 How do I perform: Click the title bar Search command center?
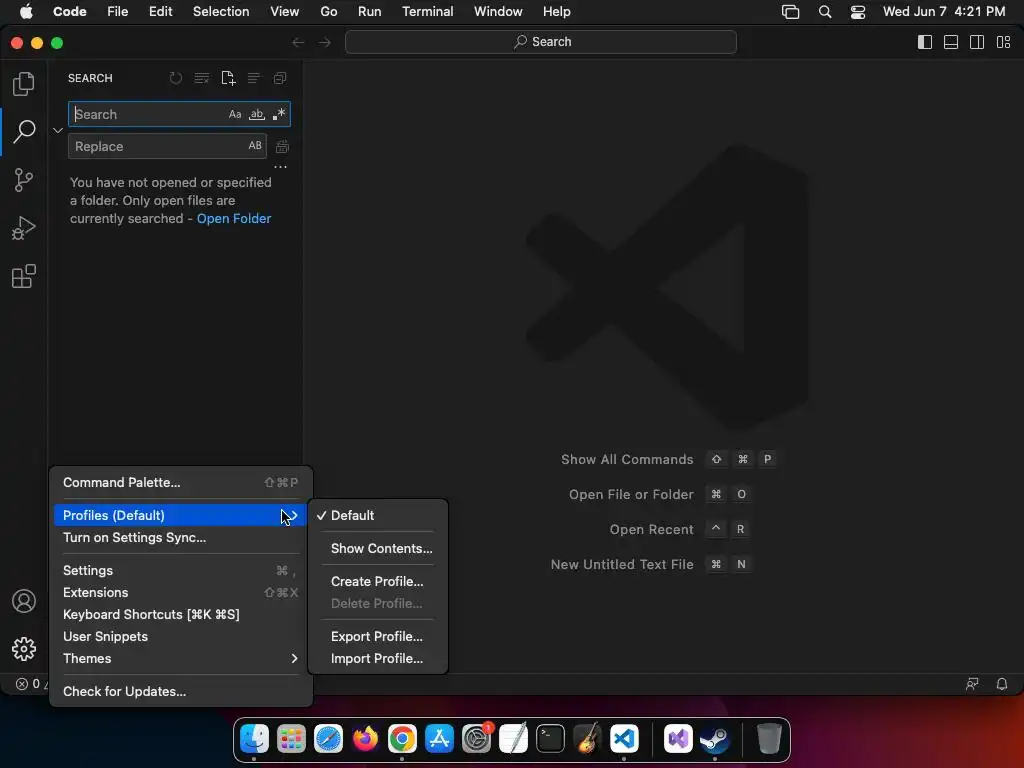[541, 42]
